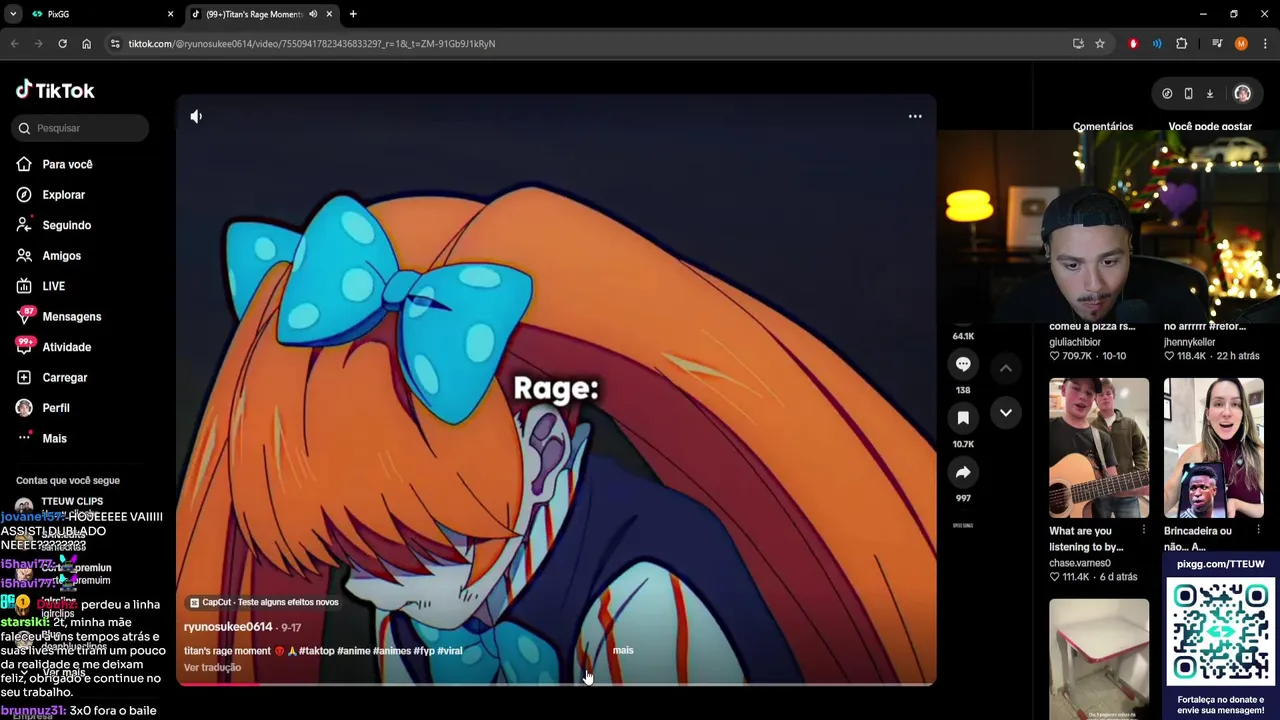Expand the Mais menu in the sidebar

(x=54, y=438)
